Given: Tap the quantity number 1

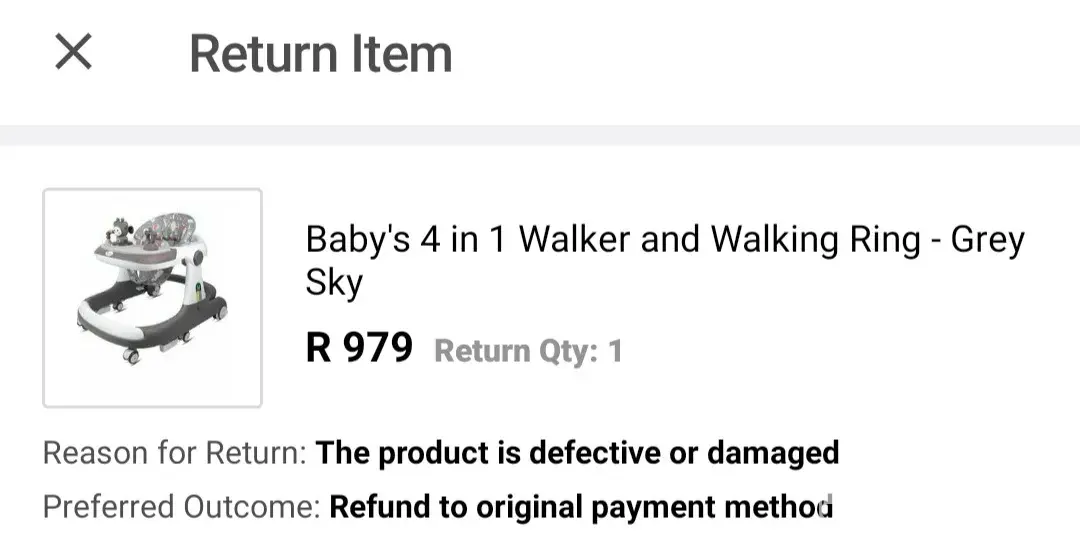Looking at the screenshot, I should click(615, 351).
